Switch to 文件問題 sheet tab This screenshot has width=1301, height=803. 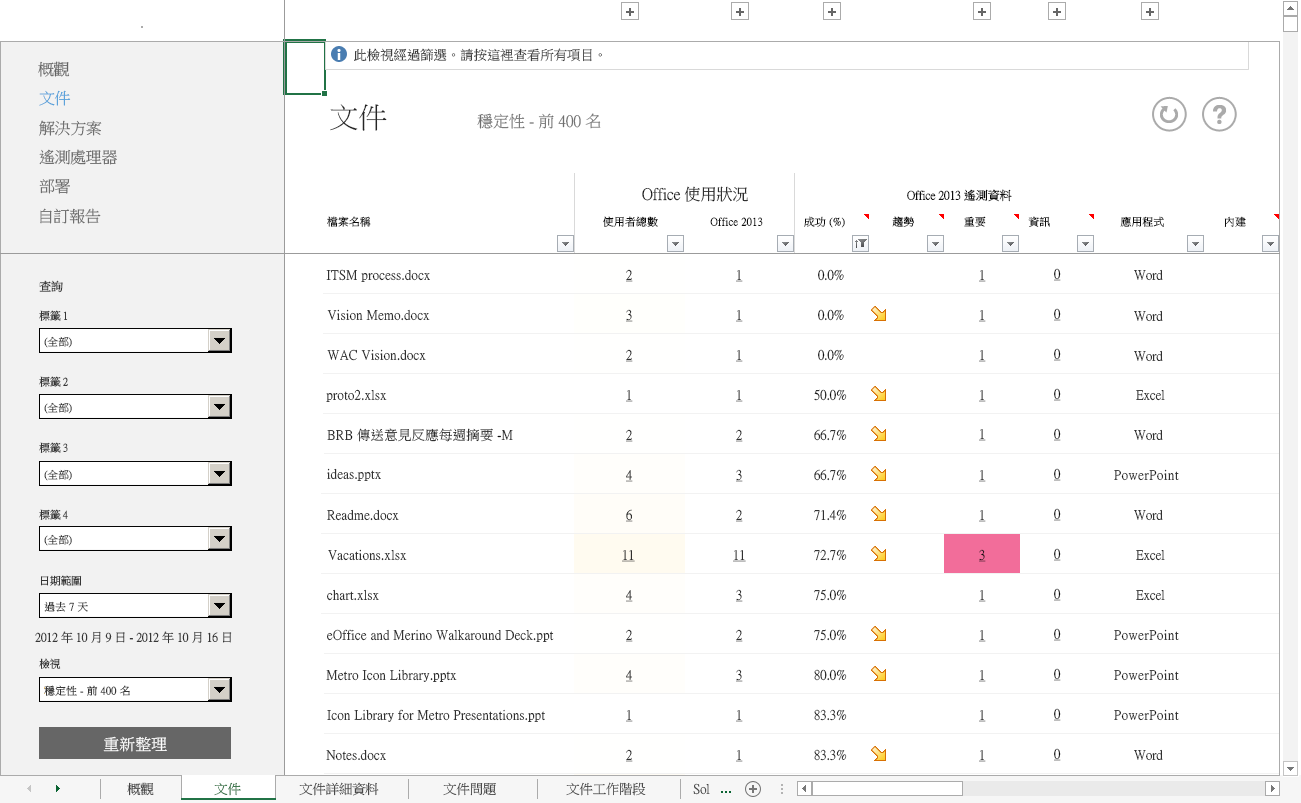[x=470, y=789]
